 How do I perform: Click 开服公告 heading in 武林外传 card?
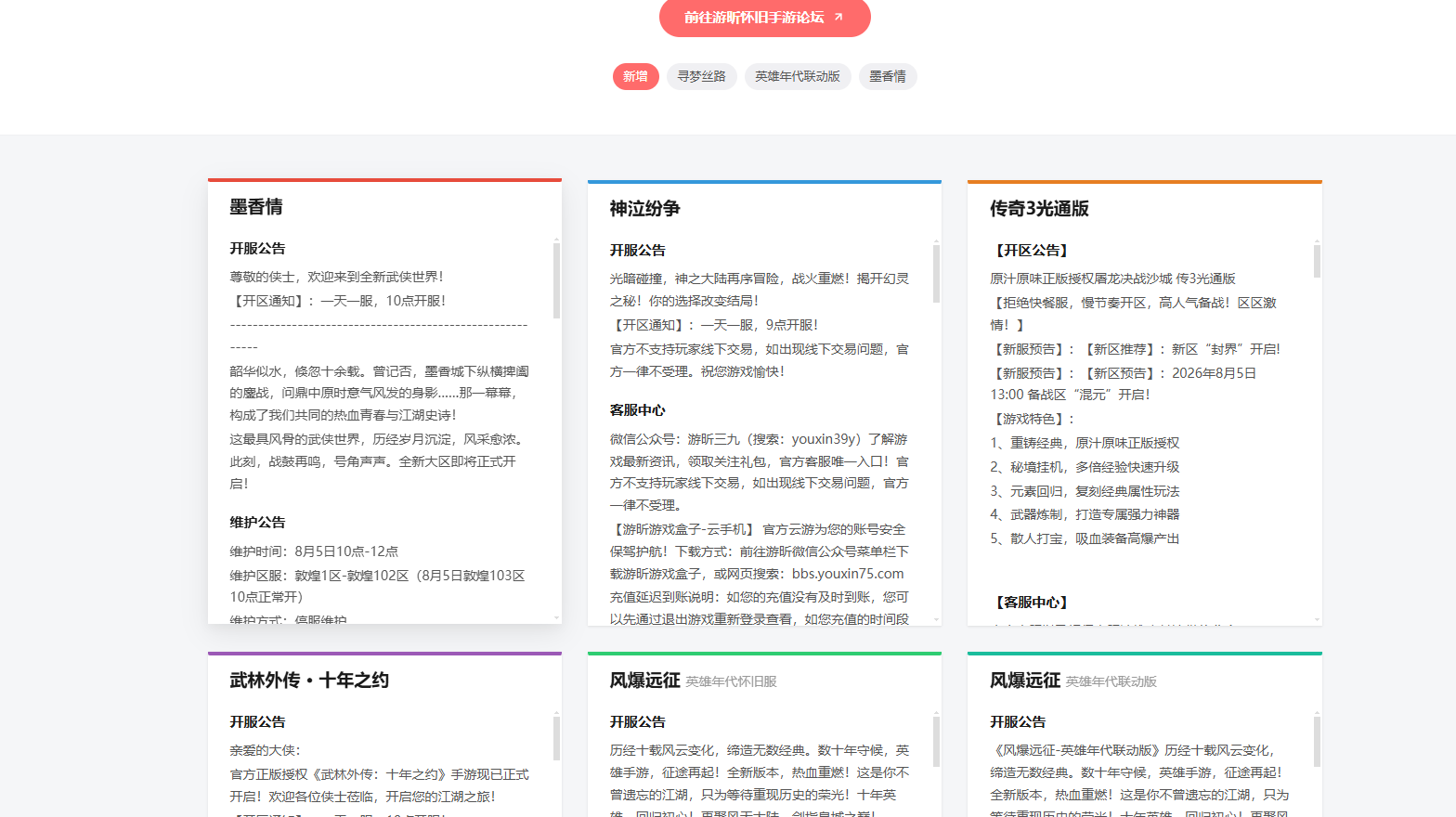[258, 721]
